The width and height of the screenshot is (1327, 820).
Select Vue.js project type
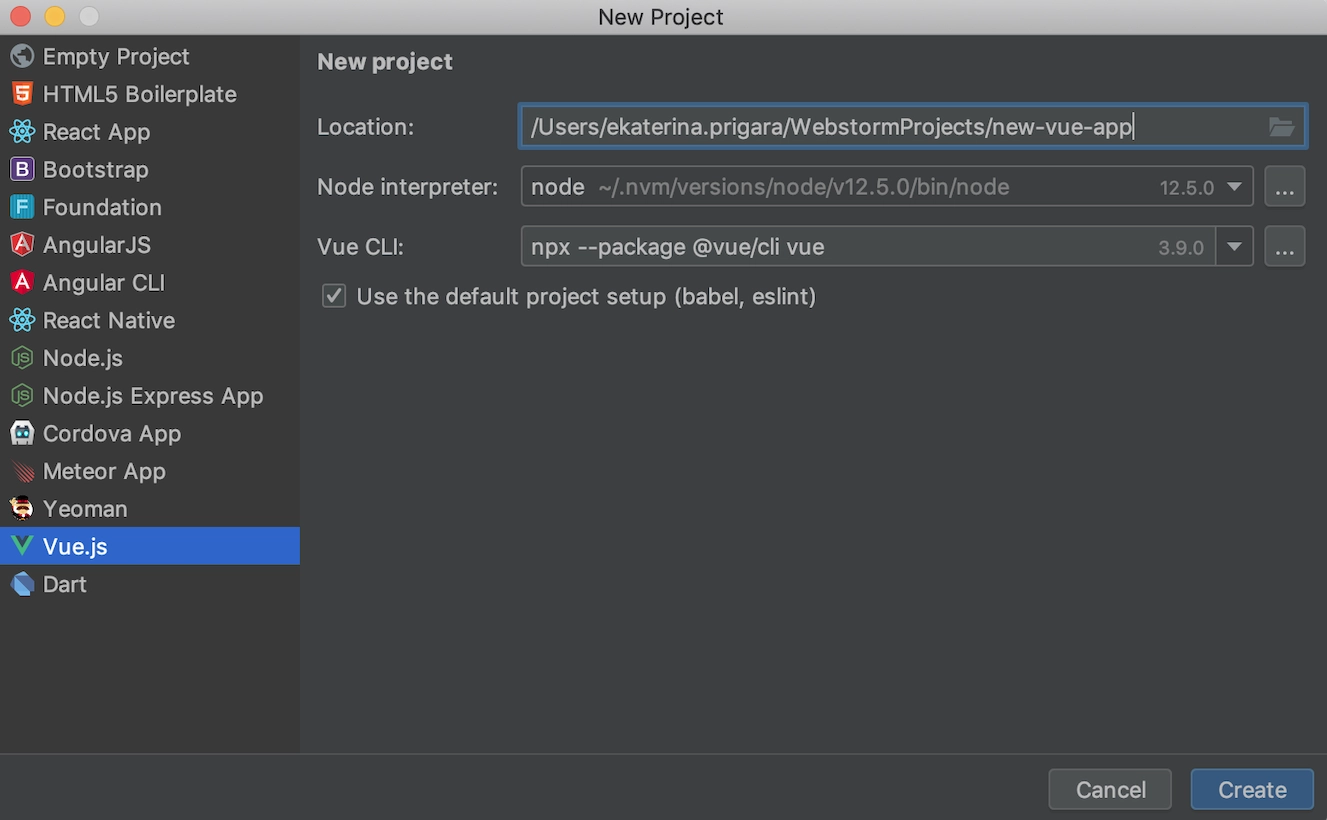(150, 546)
